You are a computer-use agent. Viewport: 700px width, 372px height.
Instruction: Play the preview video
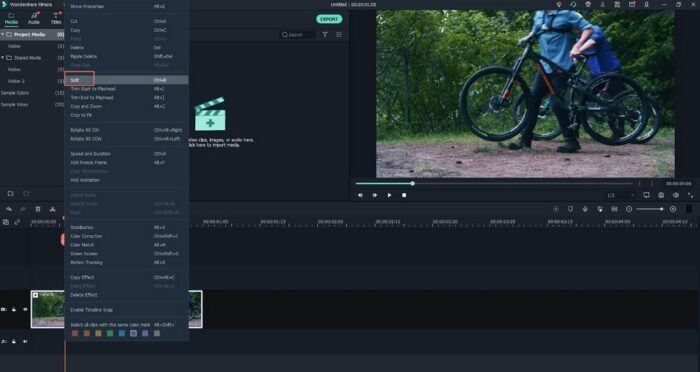click(x=389, y=195)
